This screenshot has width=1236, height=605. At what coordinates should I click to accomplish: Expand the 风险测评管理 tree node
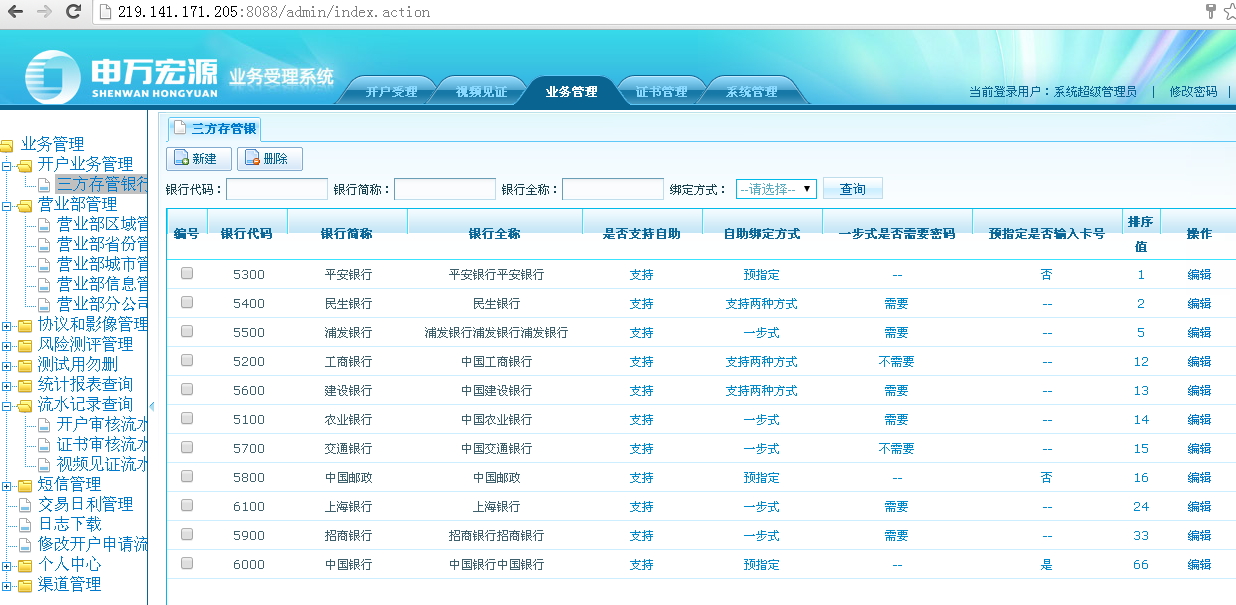click(7, 345)
